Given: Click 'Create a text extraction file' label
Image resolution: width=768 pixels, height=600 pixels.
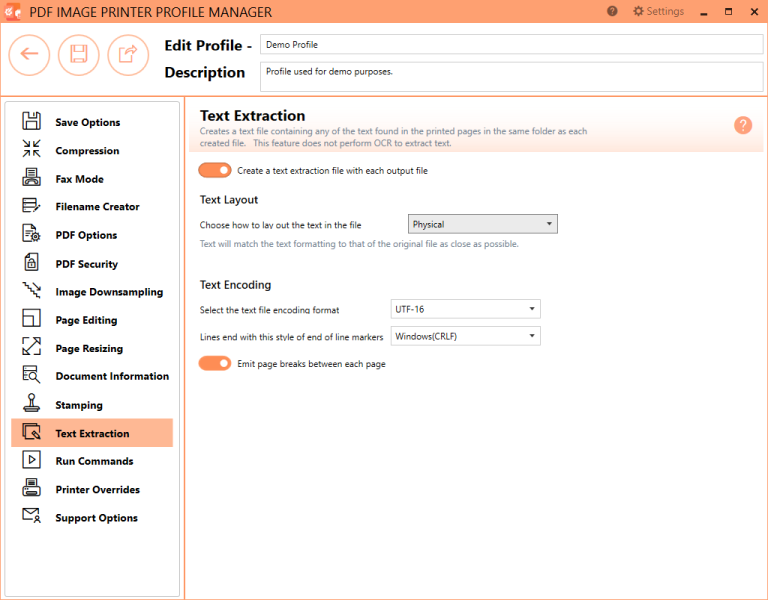Looking at the screenshot, I should (332, 170).
